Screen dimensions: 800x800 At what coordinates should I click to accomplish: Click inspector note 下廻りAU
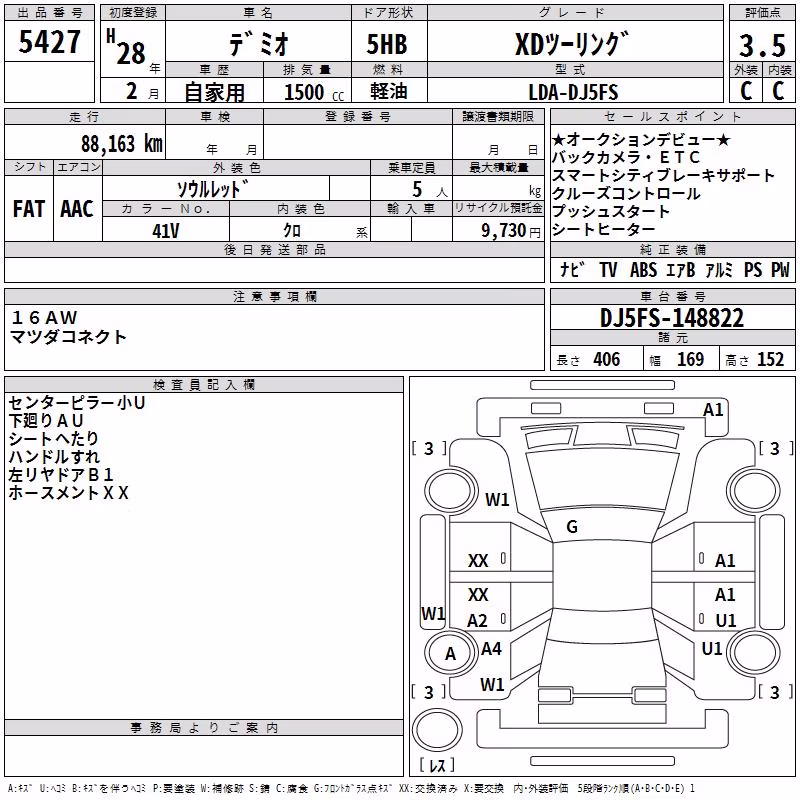click(46, 421)
